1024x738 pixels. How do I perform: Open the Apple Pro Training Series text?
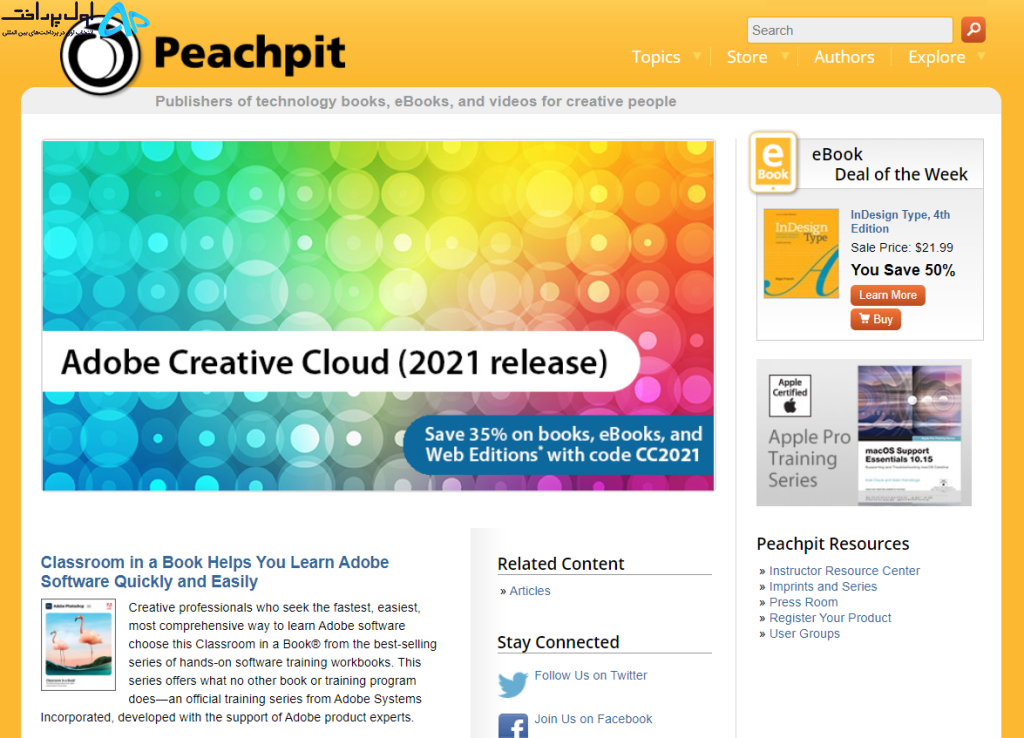809,458
